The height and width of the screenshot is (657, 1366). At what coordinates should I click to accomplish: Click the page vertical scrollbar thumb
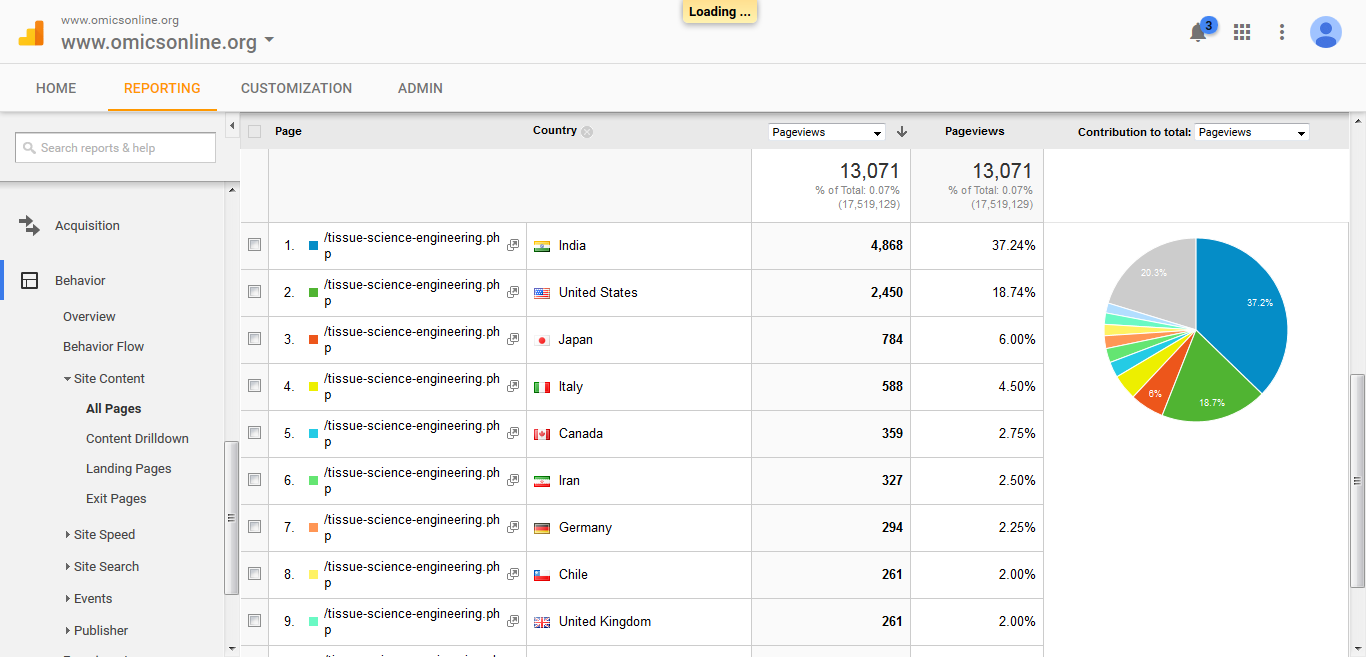[x=1357, y=480]
